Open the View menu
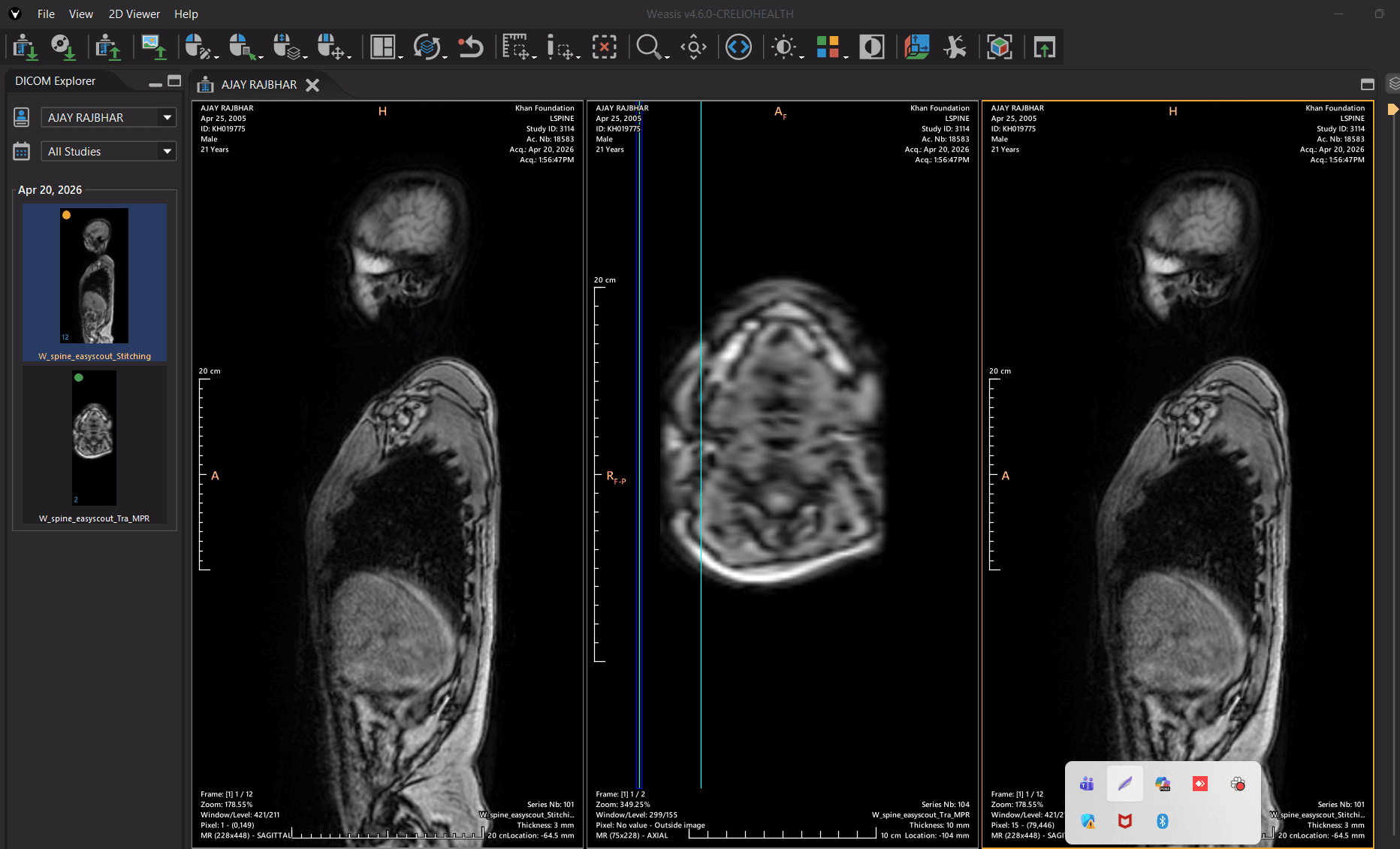Viewport: 1400px width, 849px height. click(x=81, y=14)
